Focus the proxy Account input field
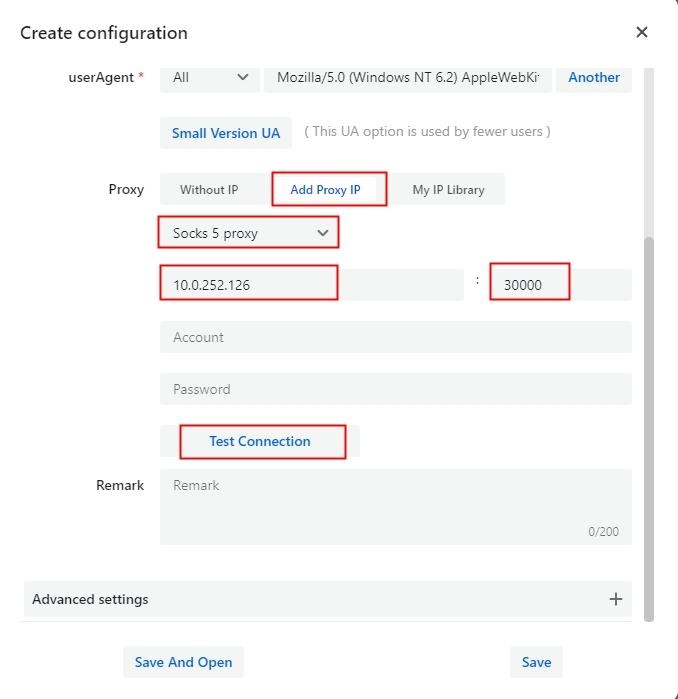 [395, 337]
